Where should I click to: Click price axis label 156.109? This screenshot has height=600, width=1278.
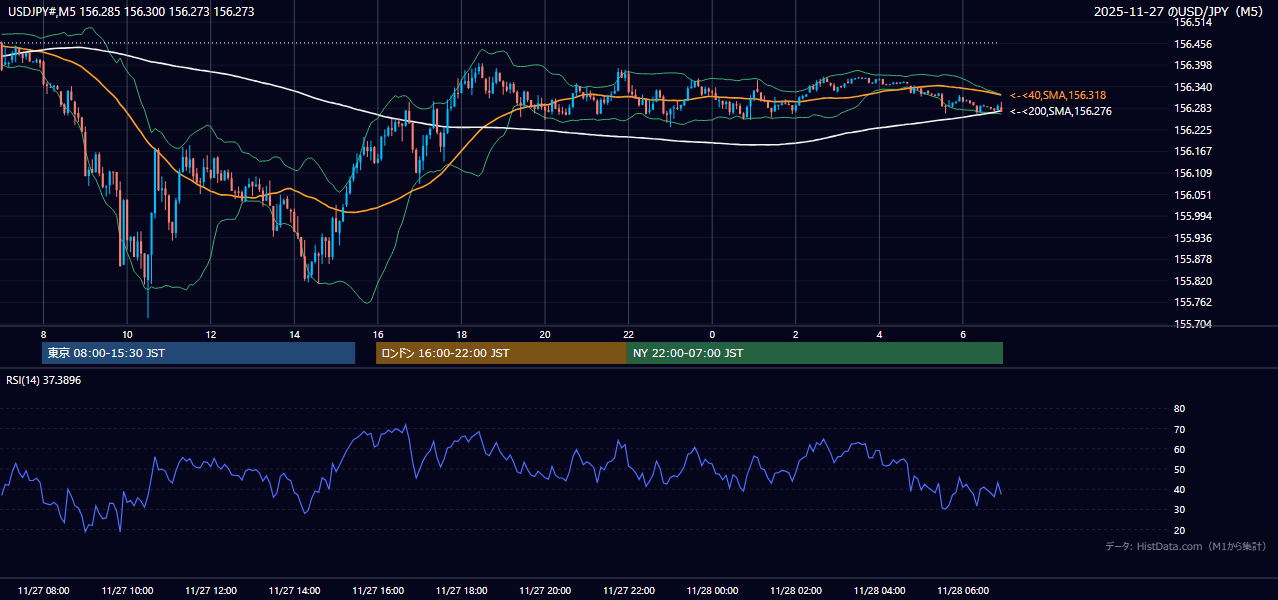click(x=1192, y=173)
